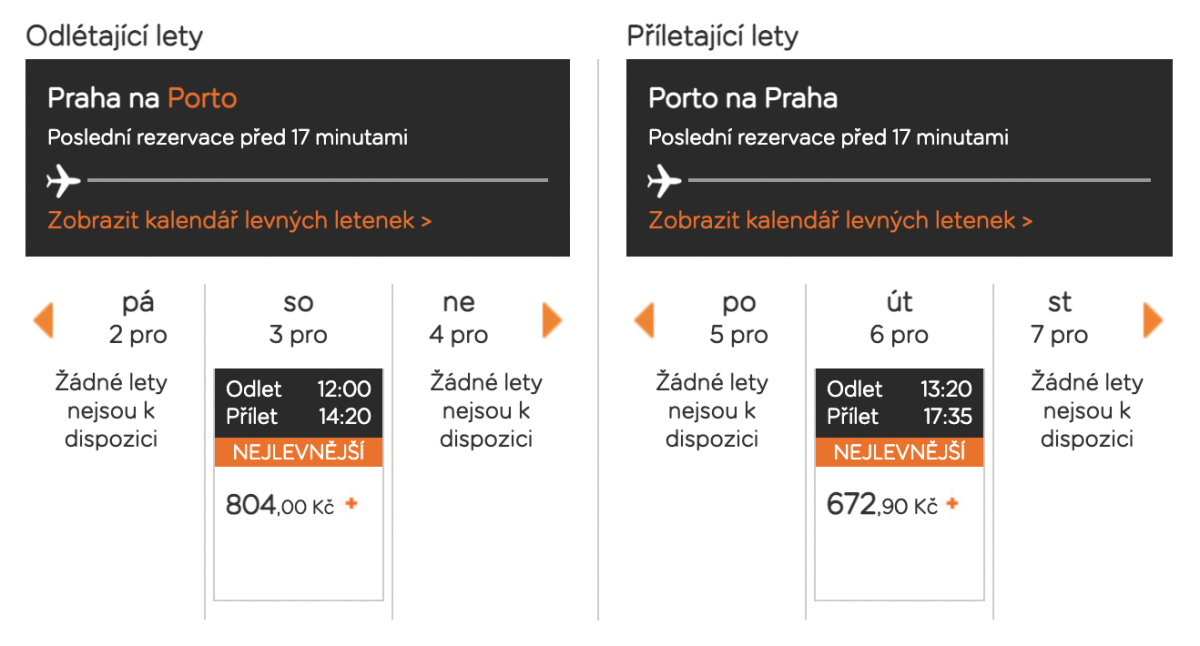1200x646 pixels.
Task: Choose the st 7 pro date column
Action: pyautogui.click(x=1059, y=318)
